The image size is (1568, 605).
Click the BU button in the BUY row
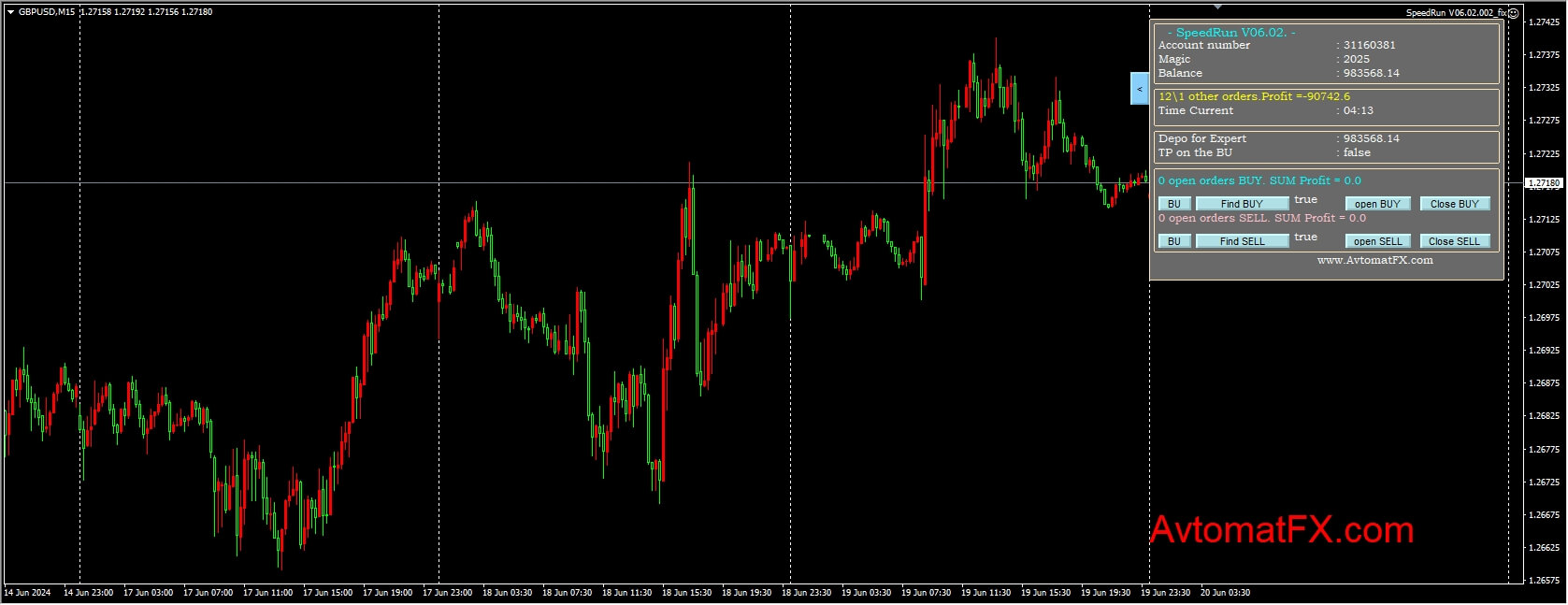click(1174, 204)
